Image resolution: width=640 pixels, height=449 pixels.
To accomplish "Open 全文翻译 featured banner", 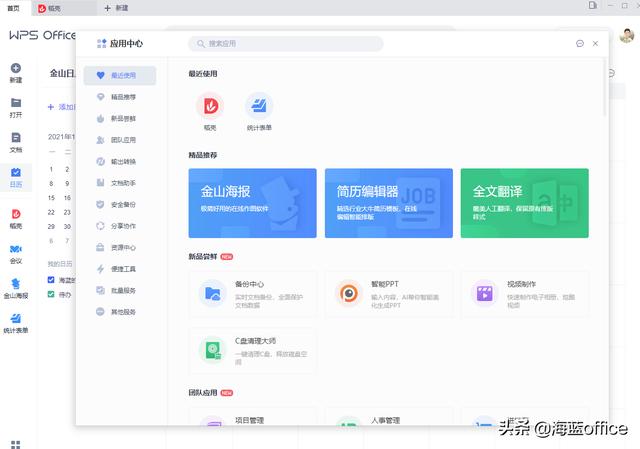I will click(x=524, y=203).
